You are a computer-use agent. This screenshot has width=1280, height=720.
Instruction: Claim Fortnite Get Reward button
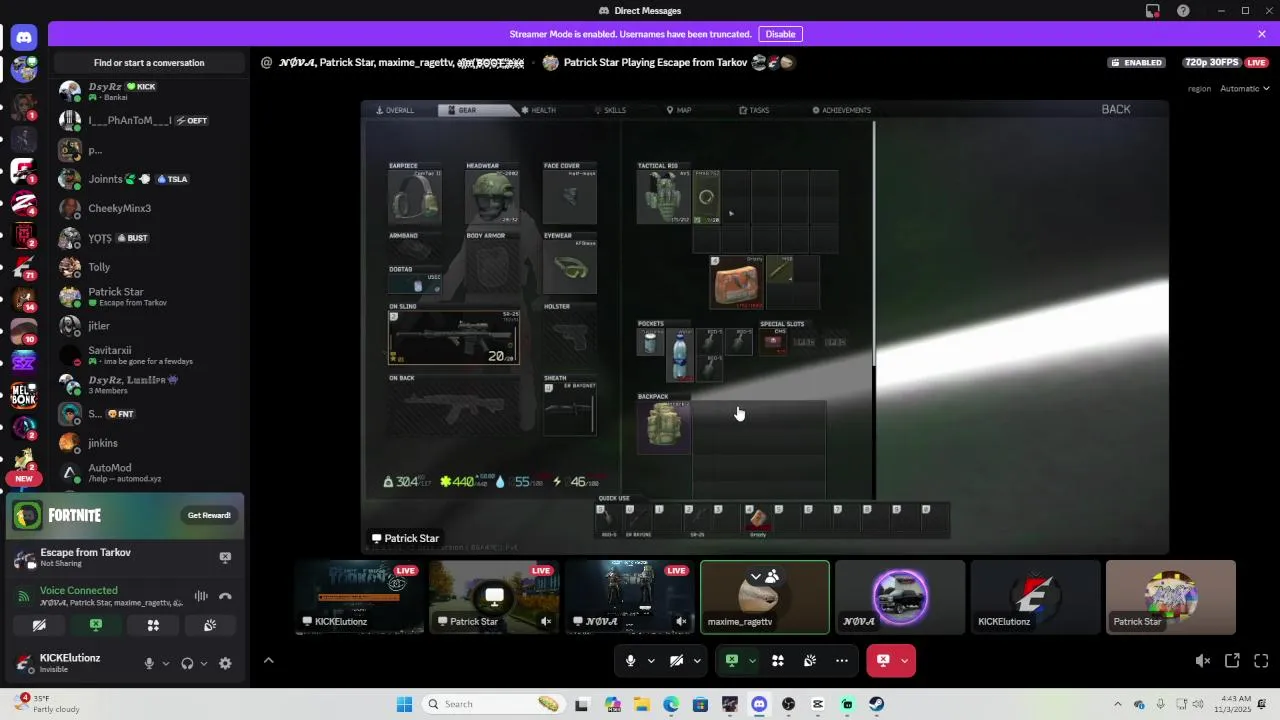coord(209,515)
